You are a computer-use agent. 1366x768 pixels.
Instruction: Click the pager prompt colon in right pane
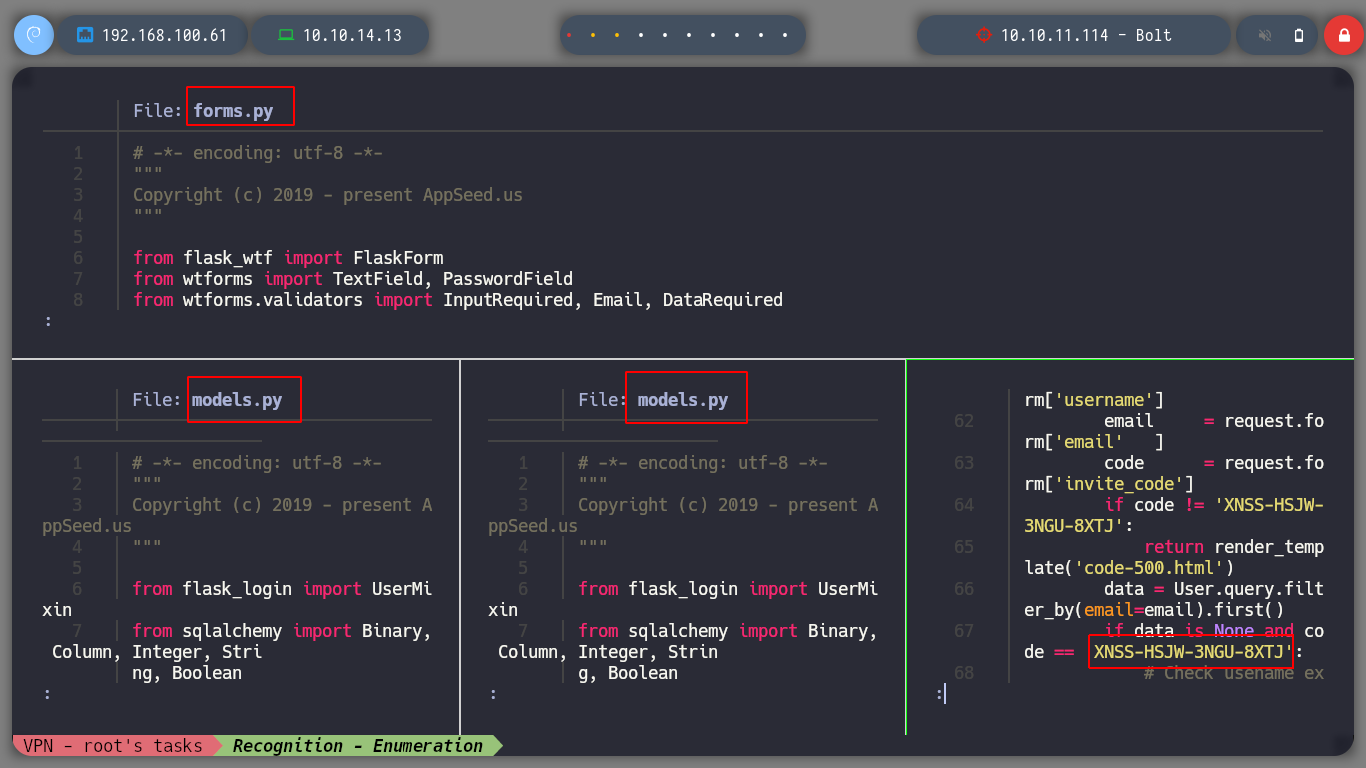click(940, 693)
